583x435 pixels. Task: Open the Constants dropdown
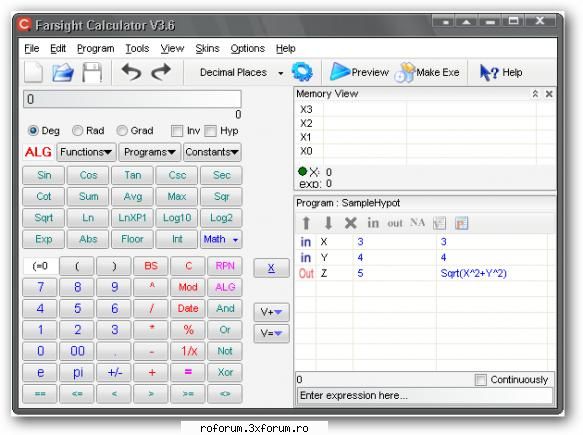pyautogui.click(x=212, y=152)
